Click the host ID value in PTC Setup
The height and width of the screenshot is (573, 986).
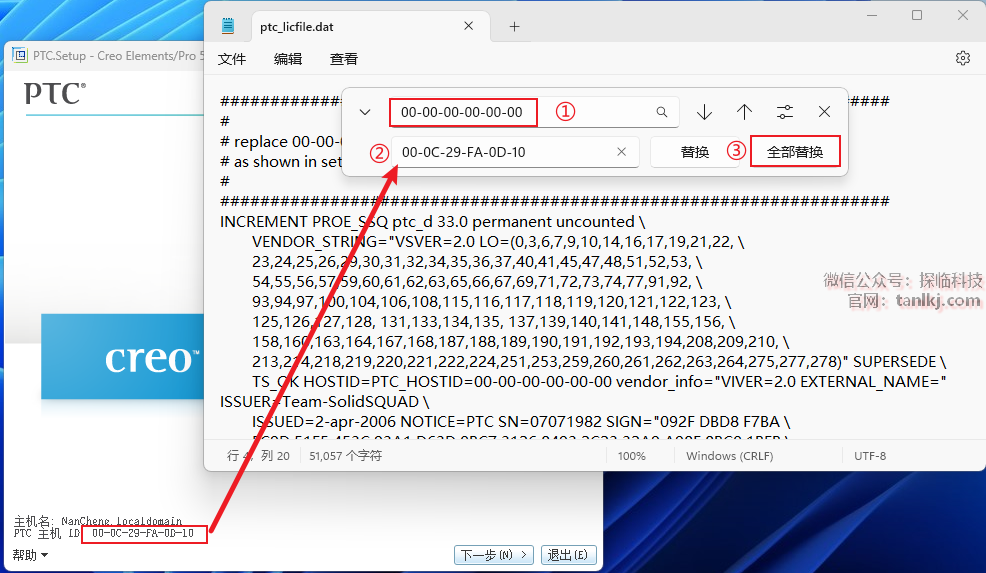143,533
